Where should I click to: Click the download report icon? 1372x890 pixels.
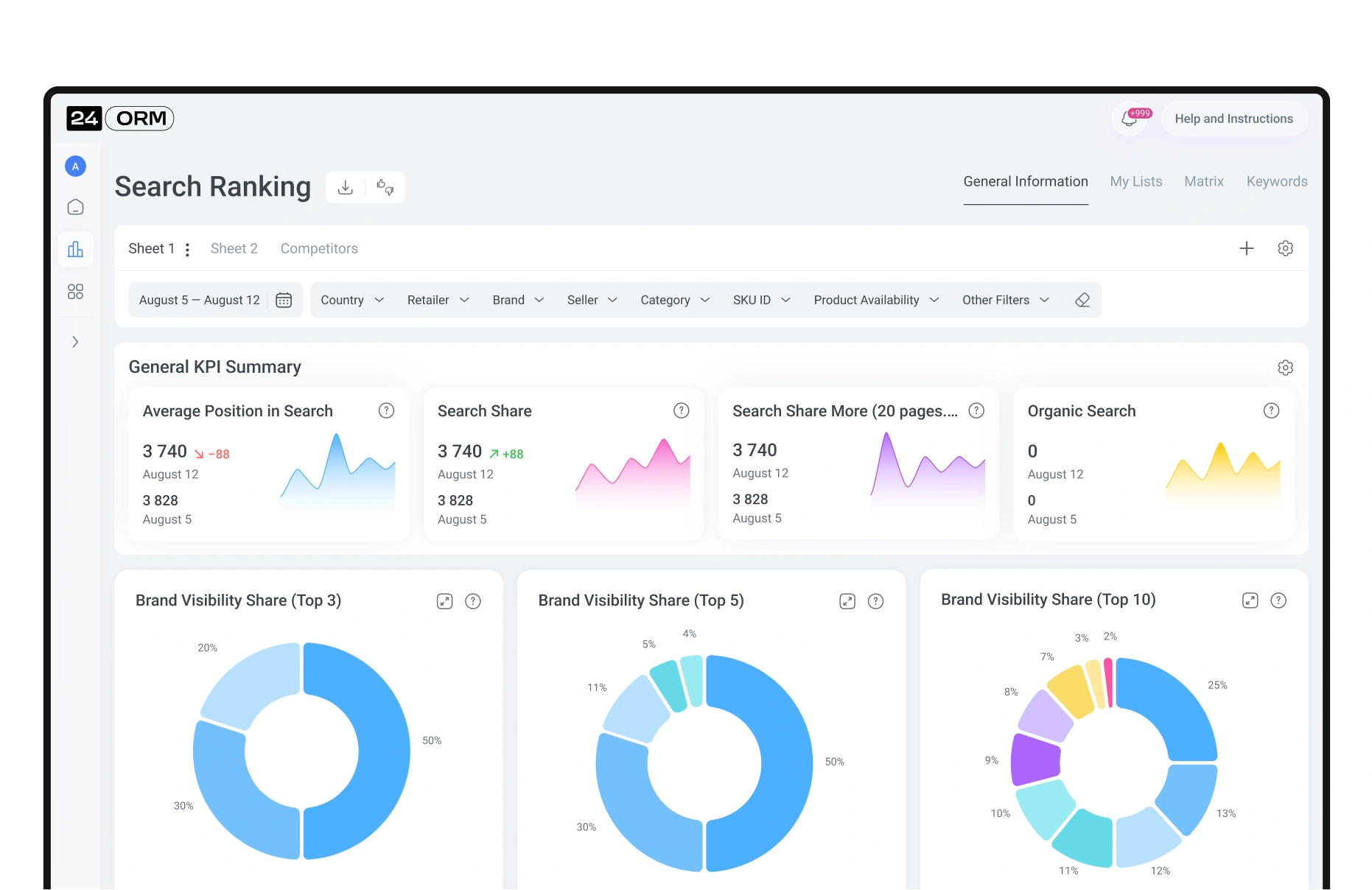pyautogui.click(x=345, y=187)
